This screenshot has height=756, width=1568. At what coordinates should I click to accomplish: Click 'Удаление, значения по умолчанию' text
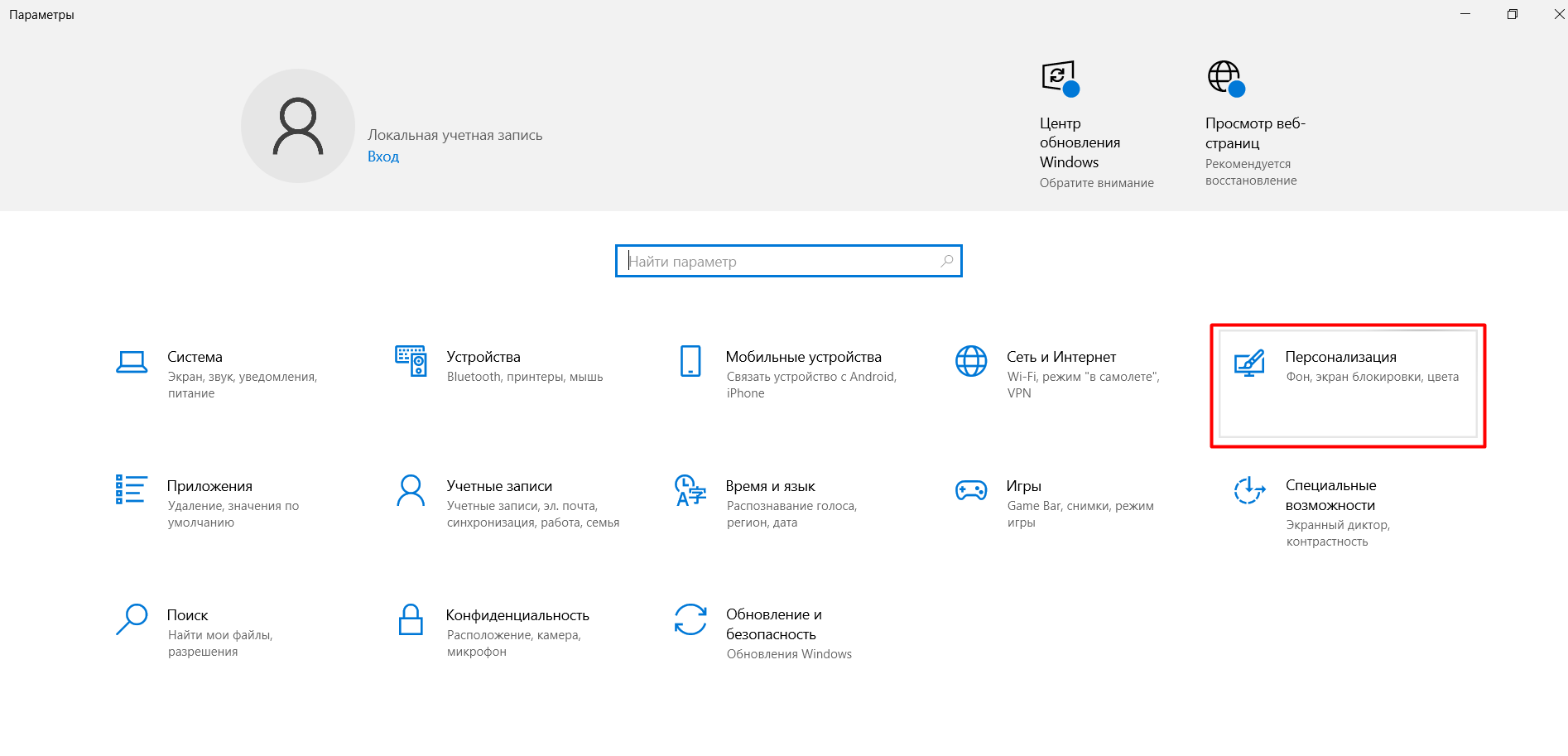(233, 514)
